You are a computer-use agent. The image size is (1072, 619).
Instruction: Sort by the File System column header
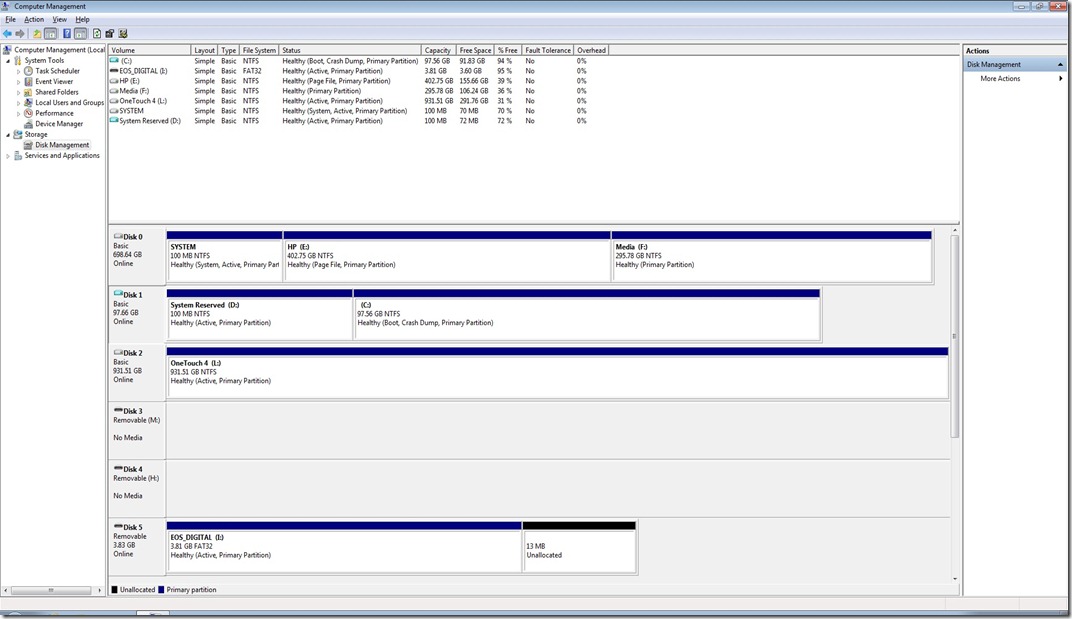pos(259,50)
